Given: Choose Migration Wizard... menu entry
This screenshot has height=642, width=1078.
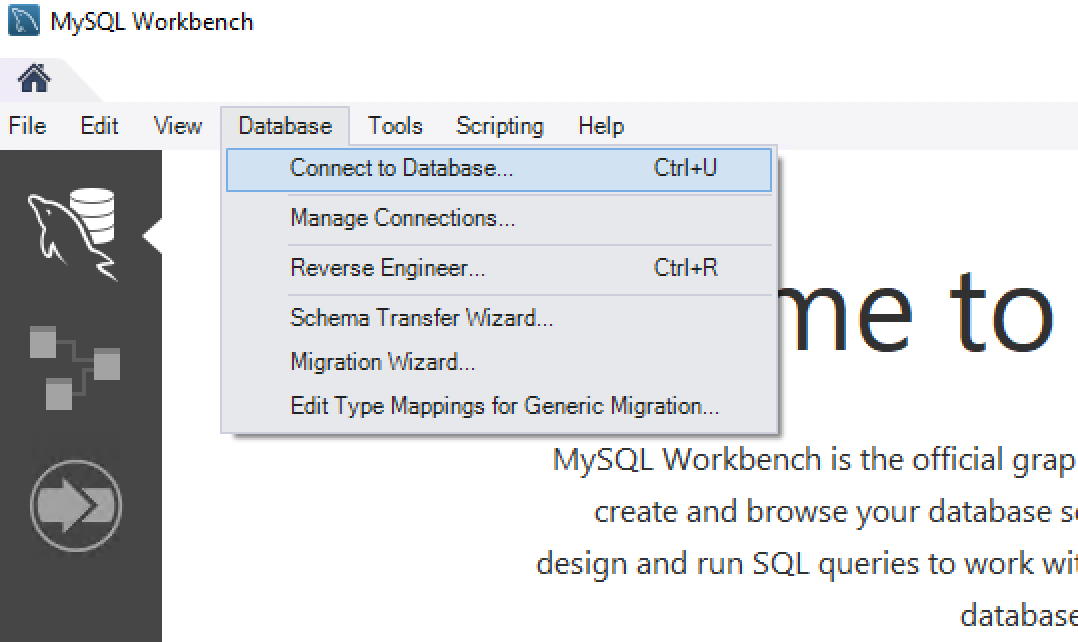Looking at the screenshot, I should pos(499,362).
